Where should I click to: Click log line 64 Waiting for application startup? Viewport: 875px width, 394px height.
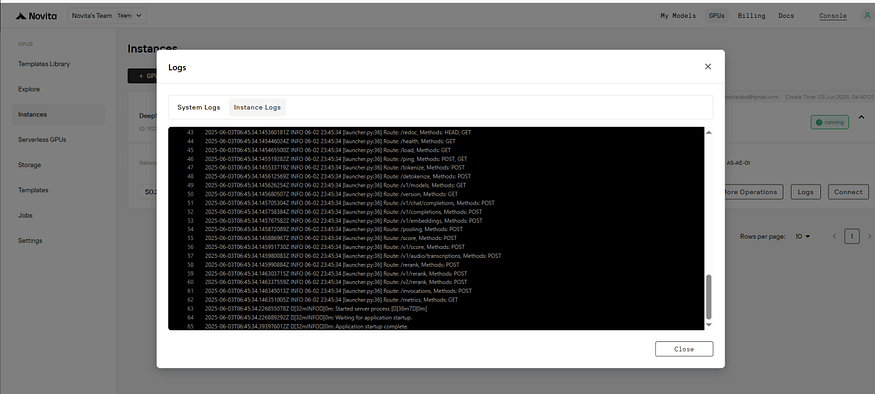click(309, 318)
